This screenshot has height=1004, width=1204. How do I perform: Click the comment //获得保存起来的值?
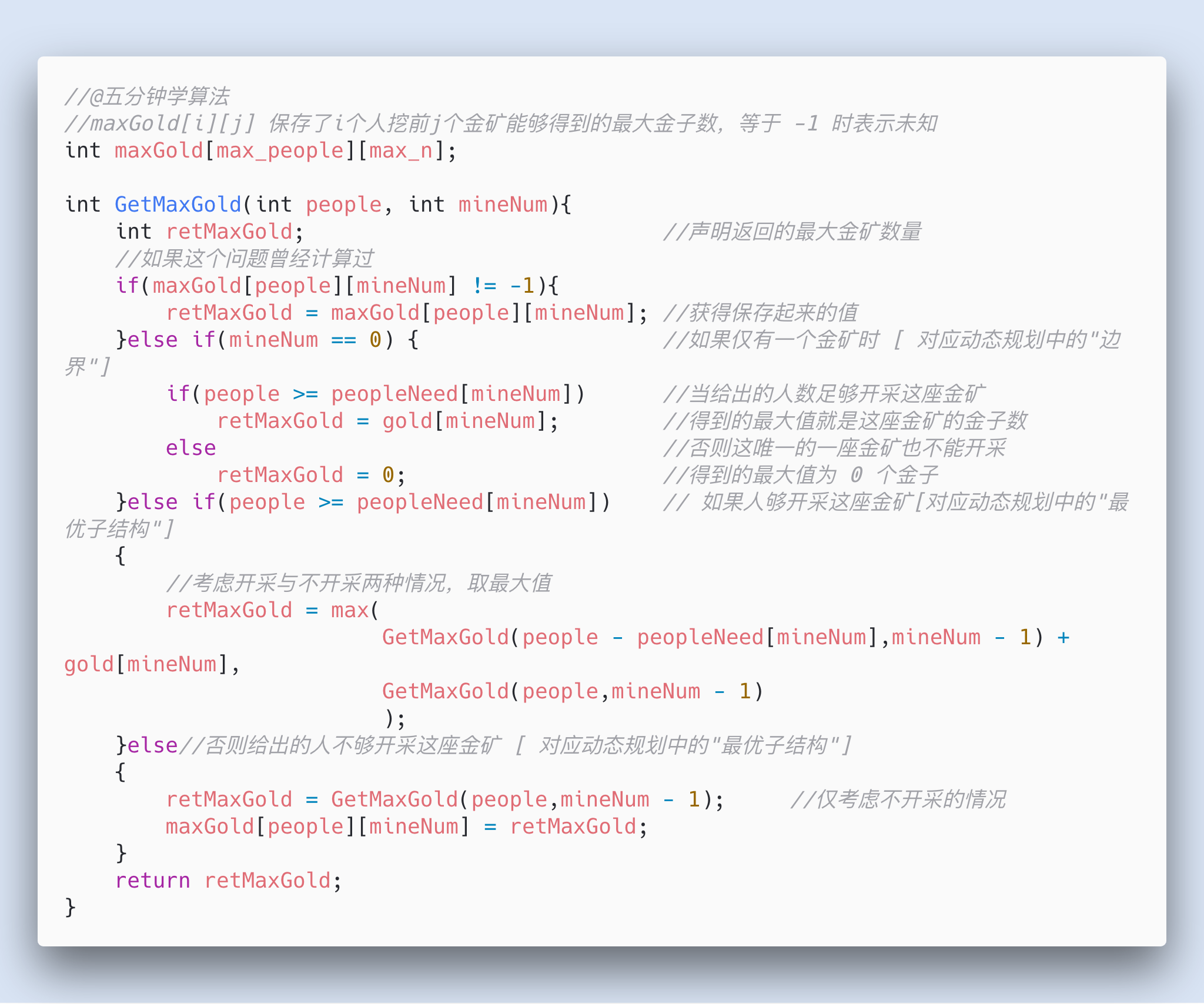pos(760,313)
